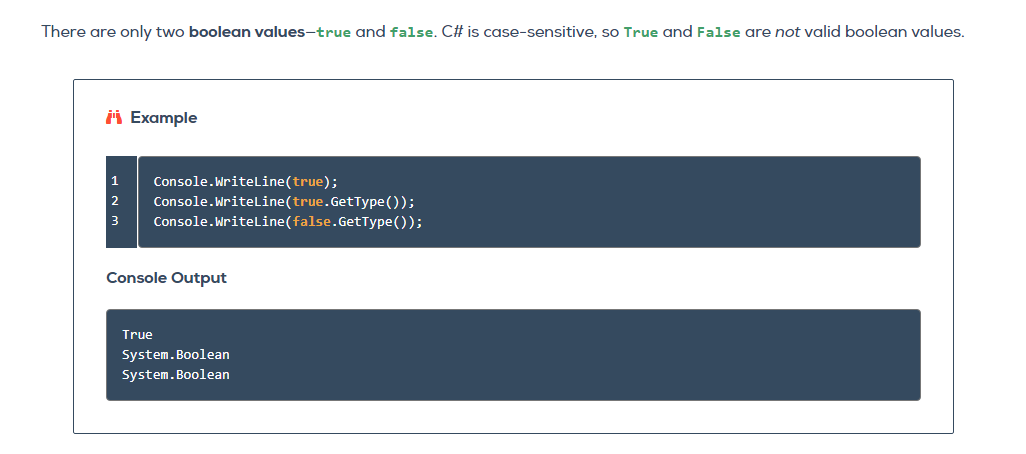
Task: Click orange "true" on code line 1
Action: pyautogui.click(x=308, y=181)
